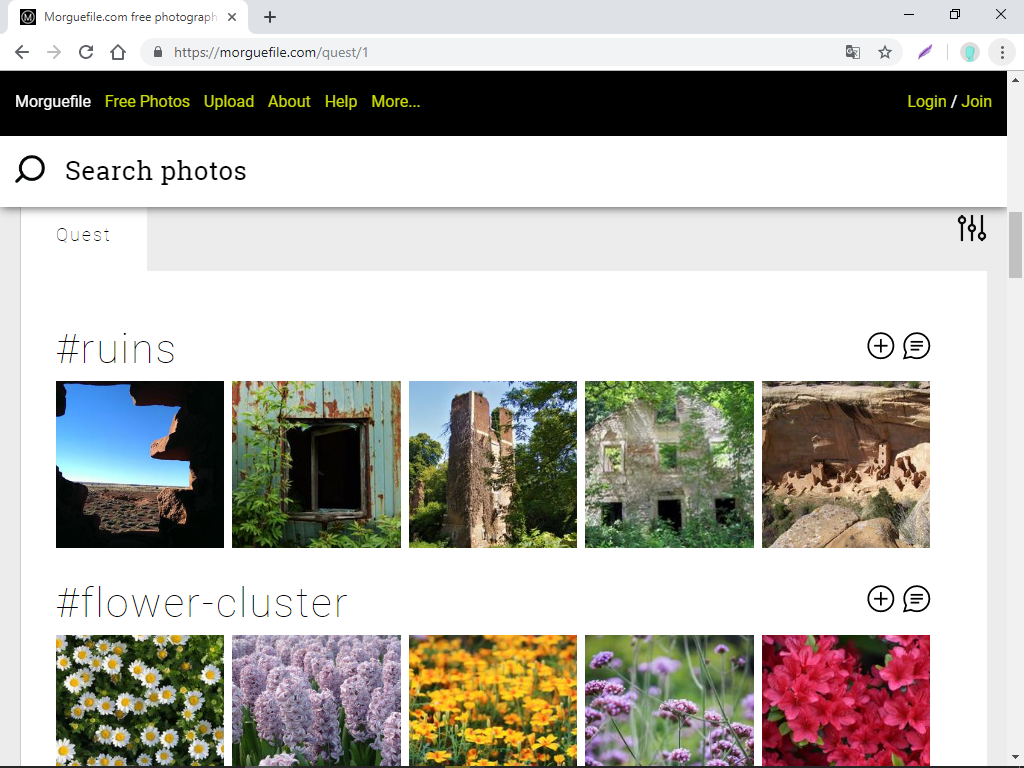Click the scrollbar up arrow
Screen dimensions: 1024x768
[x=1016, y=80]
